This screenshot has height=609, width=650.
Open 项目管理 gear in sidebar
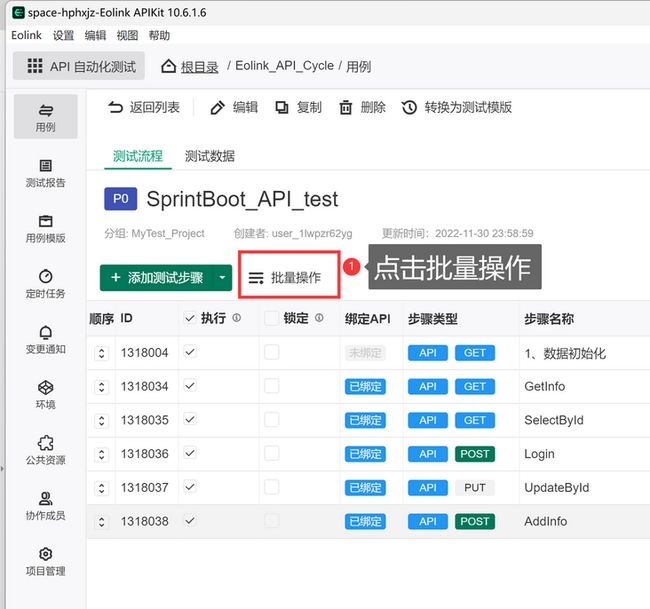(46, 562)
